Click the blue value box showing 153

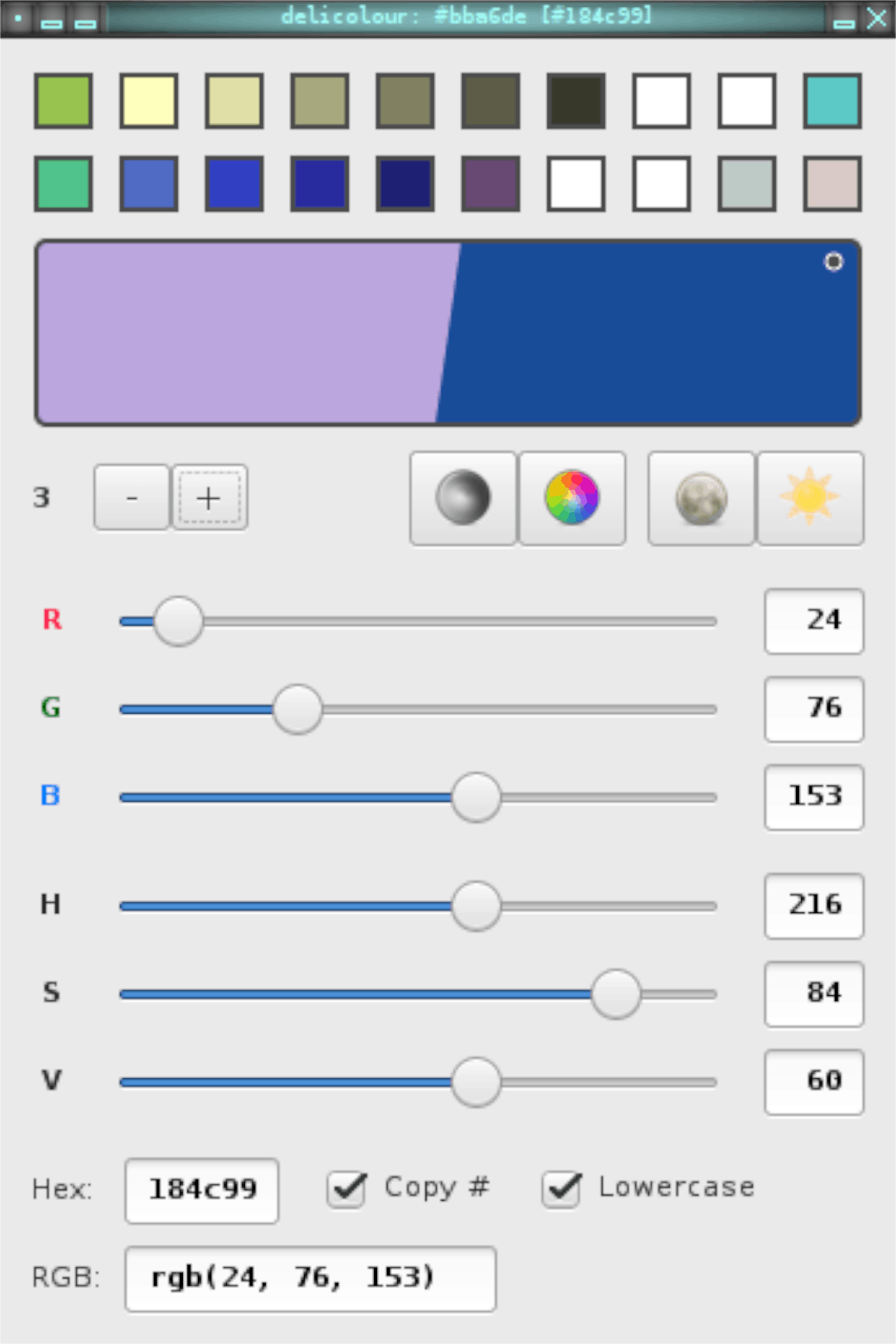tap(814, 797)
